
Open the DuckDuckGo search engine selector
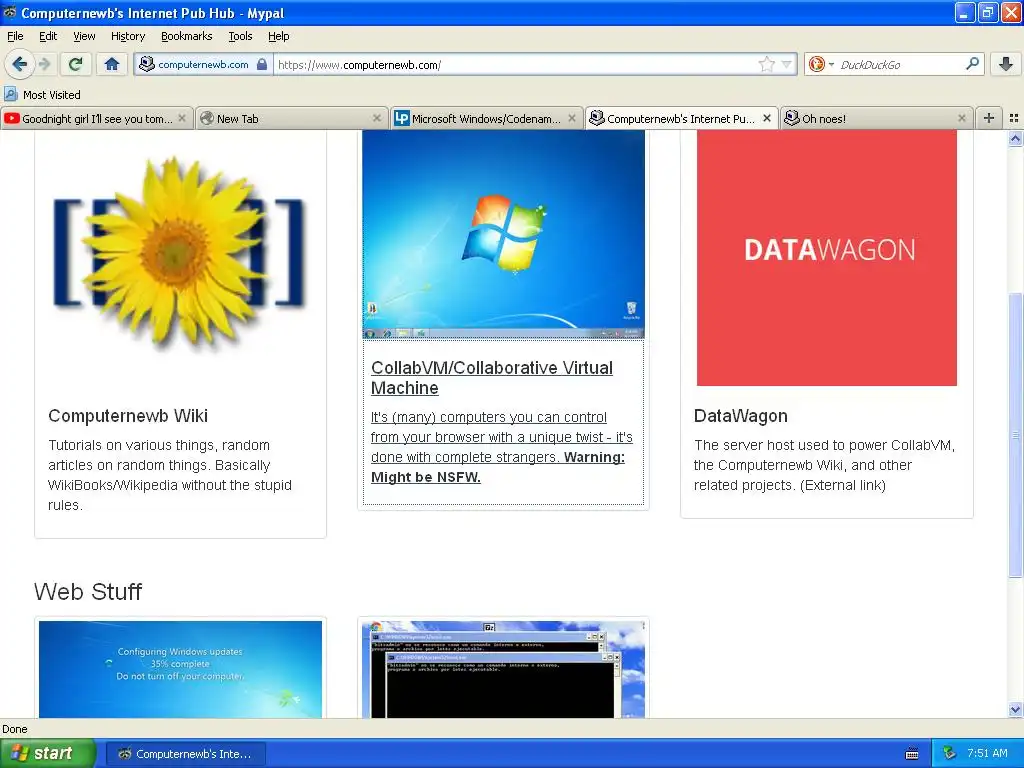(x=820, y=64)
